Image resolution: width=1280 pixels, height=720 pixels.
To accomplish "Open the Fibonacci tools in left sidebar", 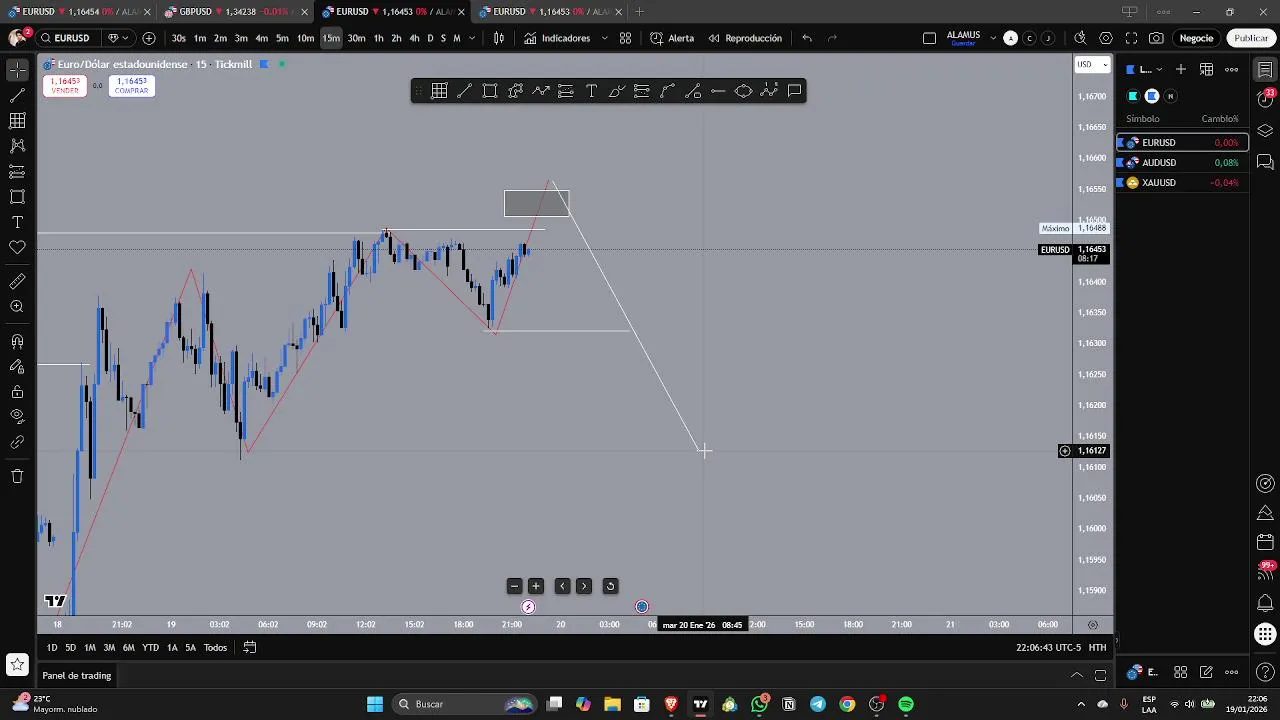I will point(17,172).
